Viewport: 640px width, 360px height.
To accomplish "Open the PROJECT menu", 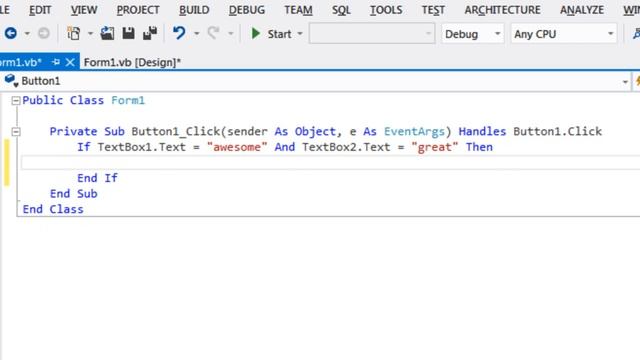I will pyautogui.click(x=138, y=10).
